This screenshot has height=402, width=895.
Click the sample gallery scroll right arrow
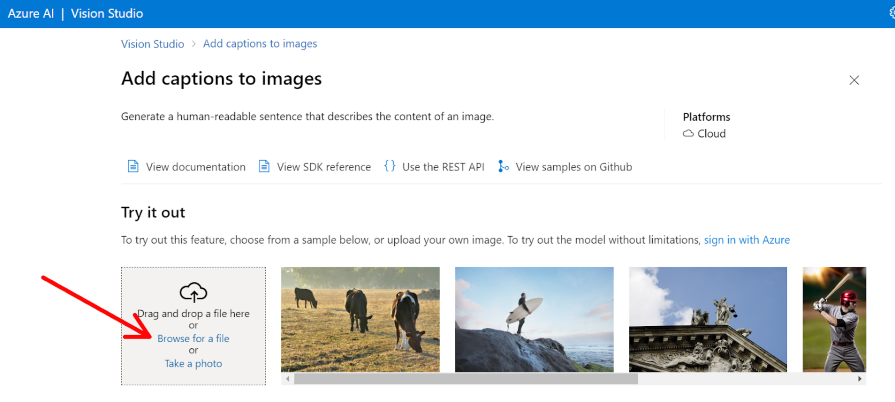coord(860,380)
